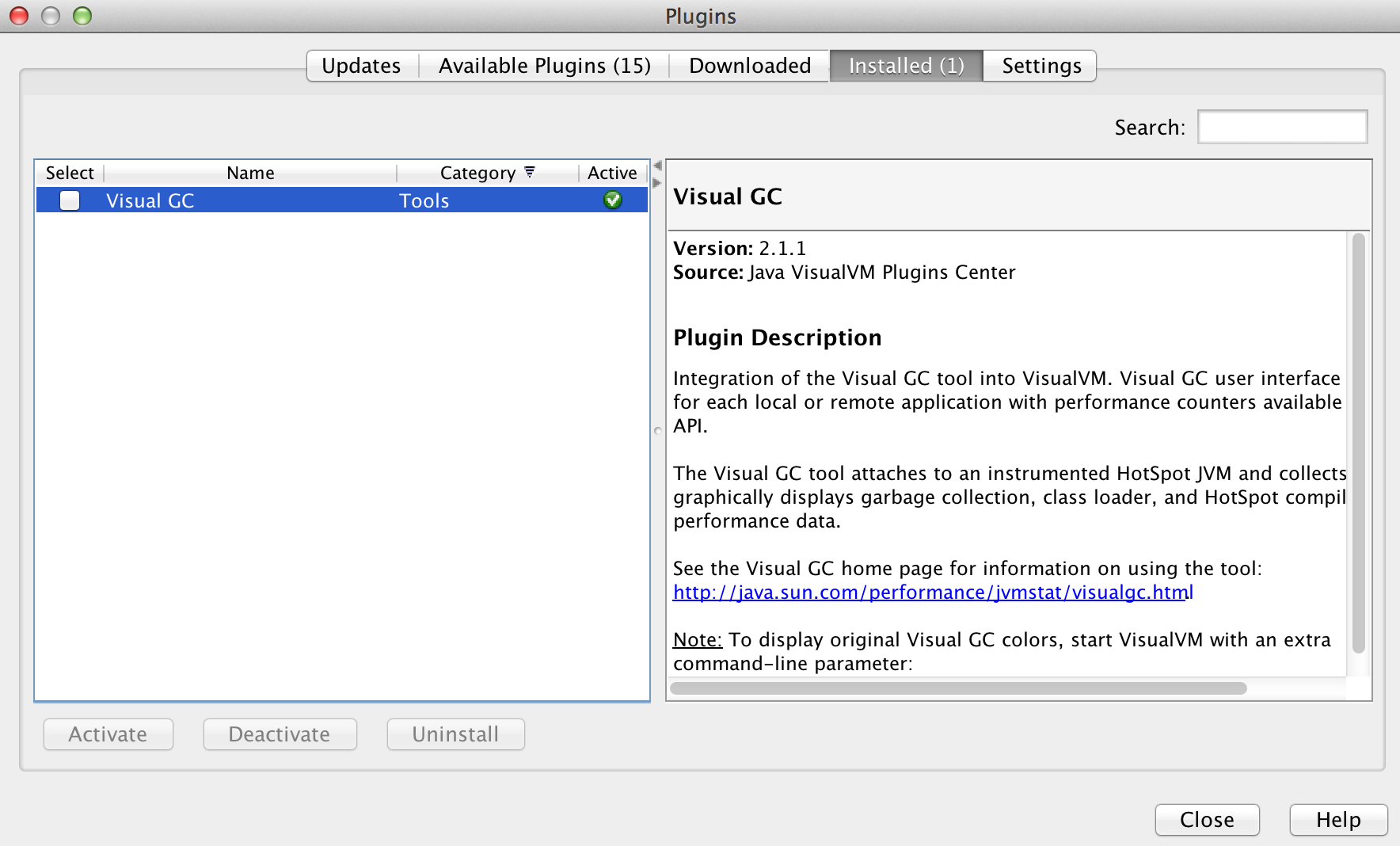Click the description pane vertical scrollbar

[1358, 444]
